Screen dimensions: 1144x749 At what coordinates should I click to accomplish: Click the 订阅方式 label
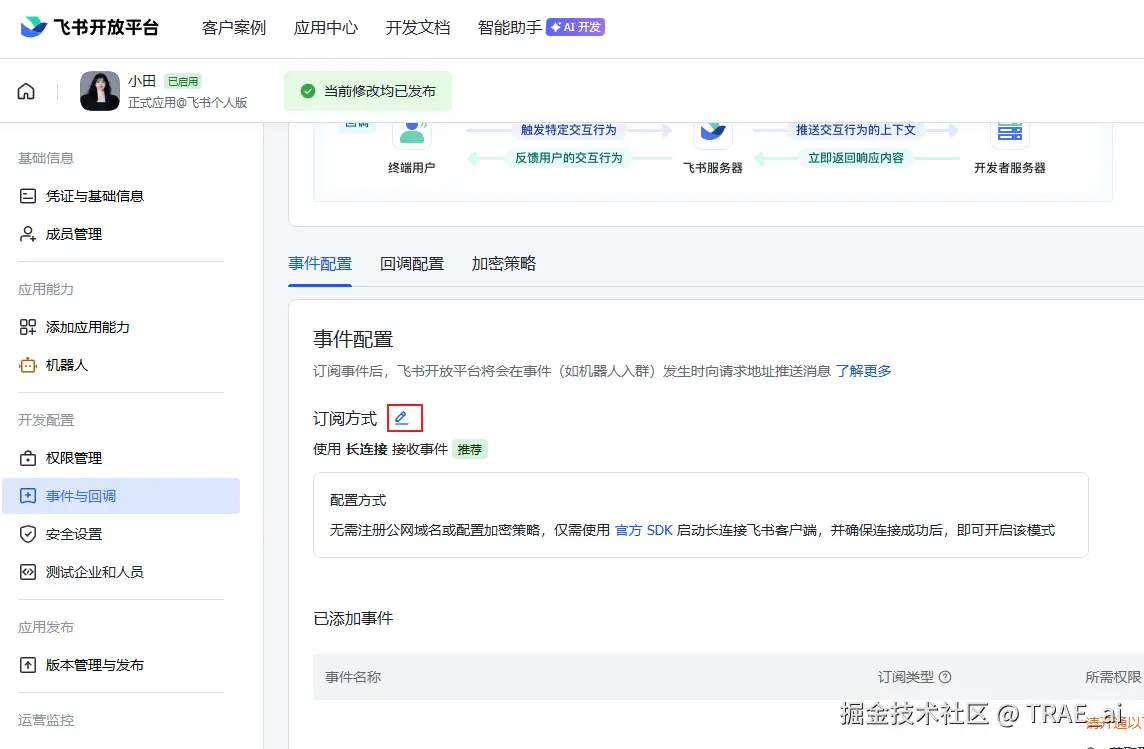click(x=345, y=419)
